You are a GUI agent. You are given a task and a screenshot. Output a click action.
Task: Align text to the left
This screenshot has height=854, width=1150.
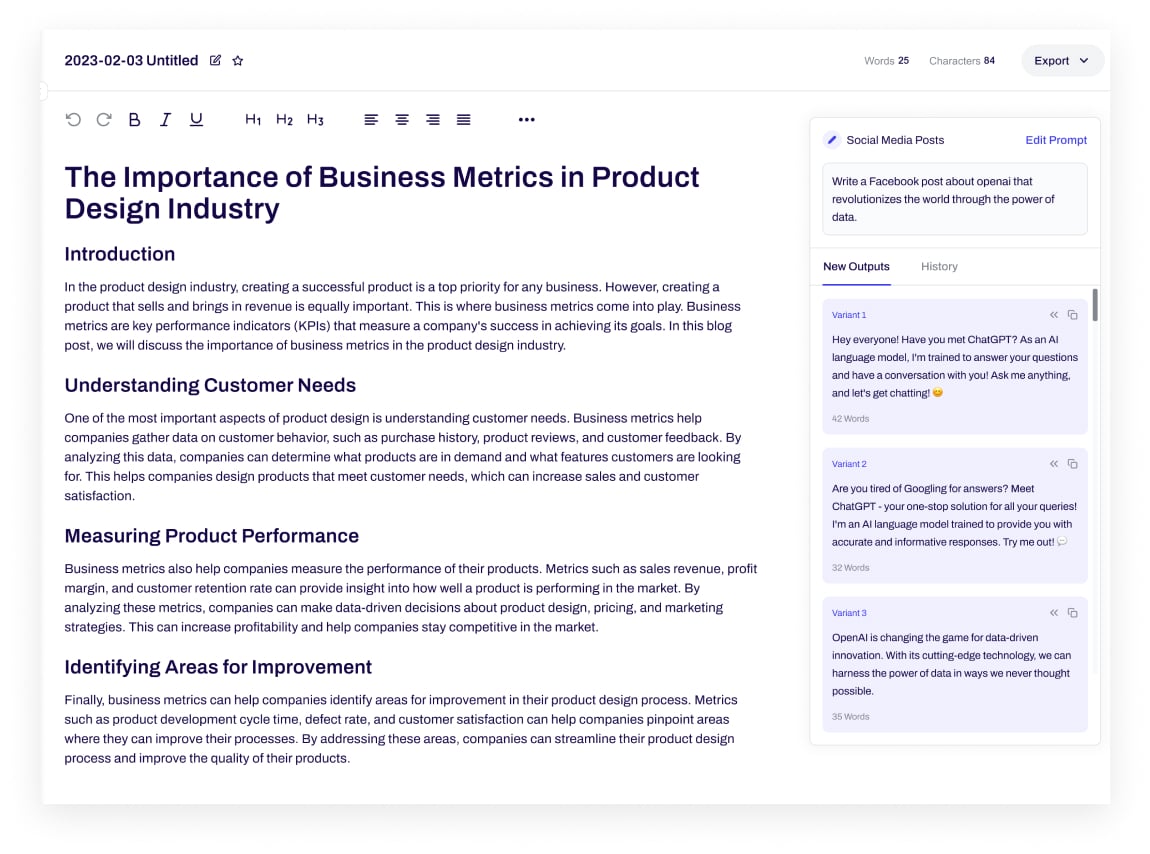click(371, 120)
